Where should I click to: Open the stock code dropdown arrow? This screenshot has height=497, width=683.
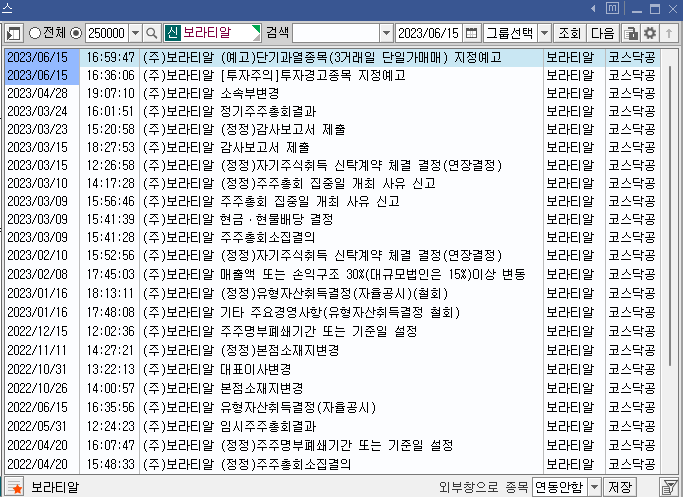pyautogui.click(x=135, y=33)
